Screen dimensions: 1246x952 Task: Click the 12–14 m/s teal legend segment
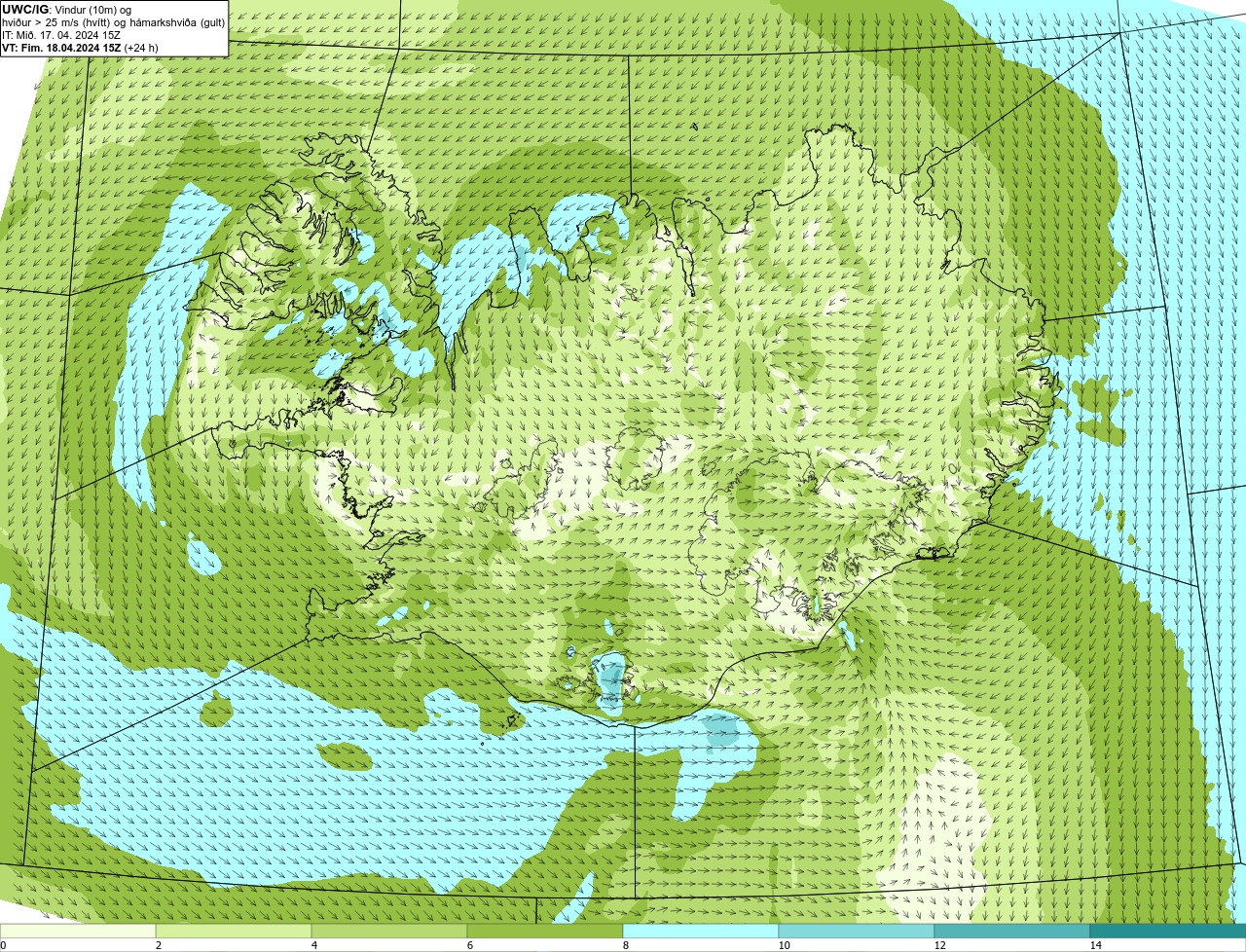point(1012,931)
